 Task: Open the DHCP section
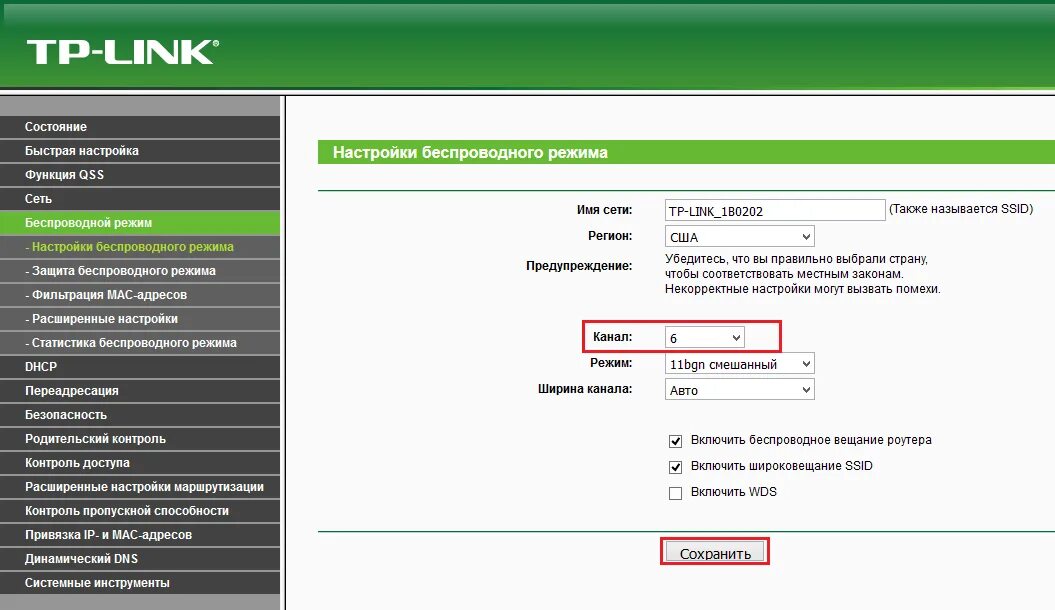140,367
